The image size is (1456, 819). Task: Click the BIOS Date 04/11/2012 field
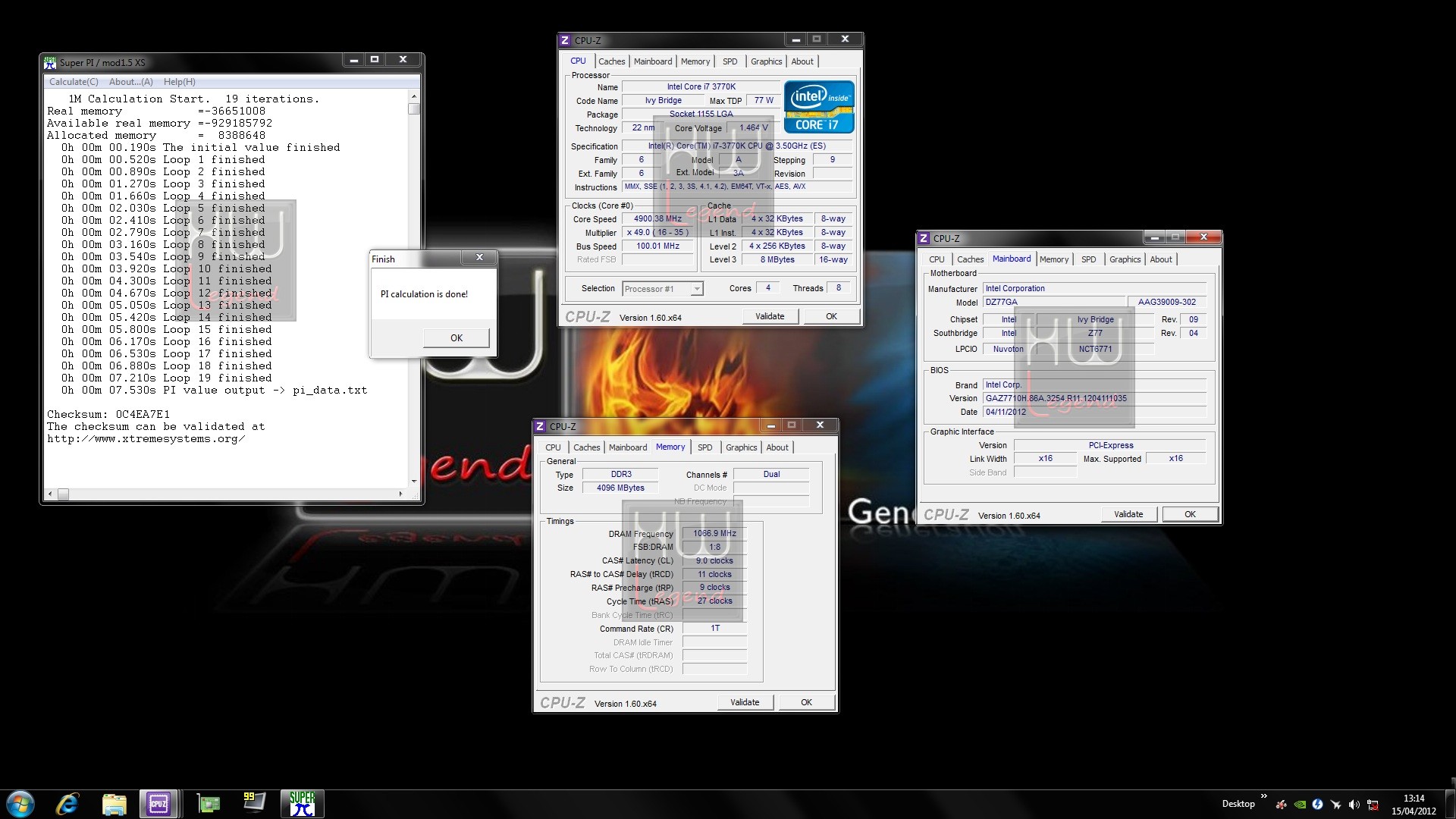point(1094,412)
